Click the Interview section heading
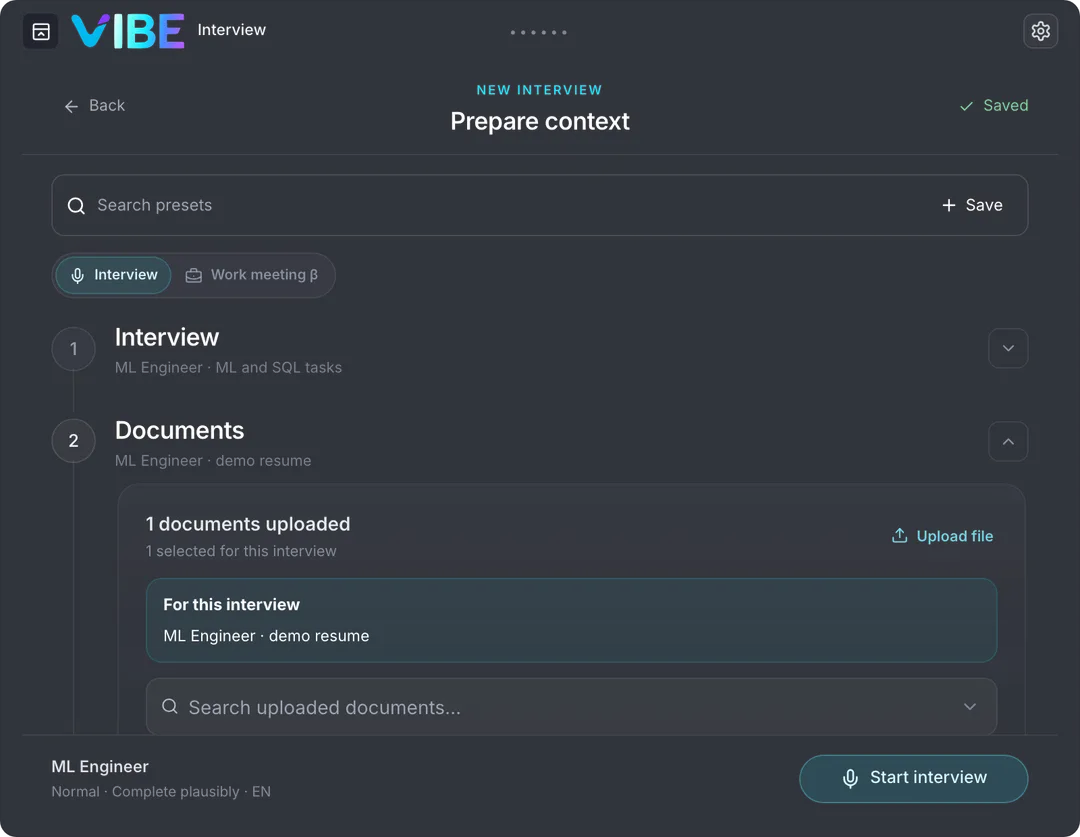Viewport: 1080px width, 837px height. point(167,338)
